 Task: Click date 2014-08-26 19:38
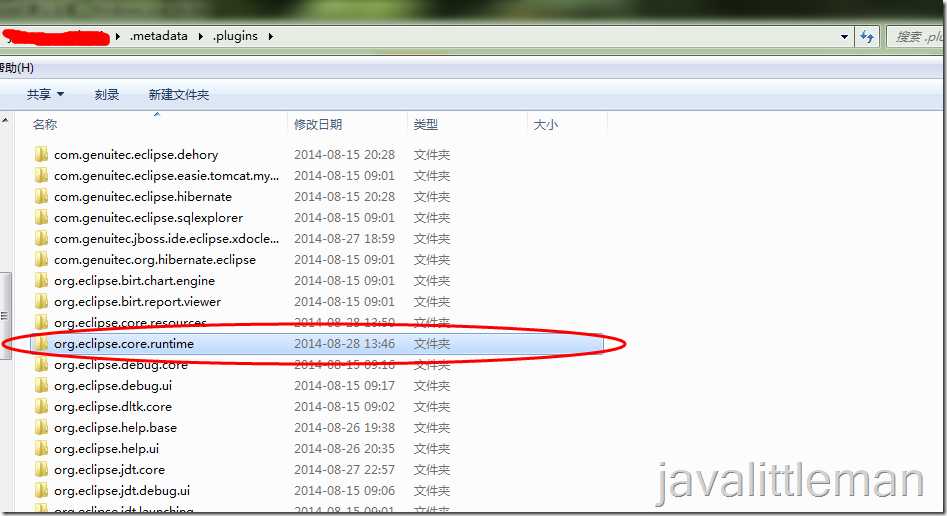click(x=344, y=428)
